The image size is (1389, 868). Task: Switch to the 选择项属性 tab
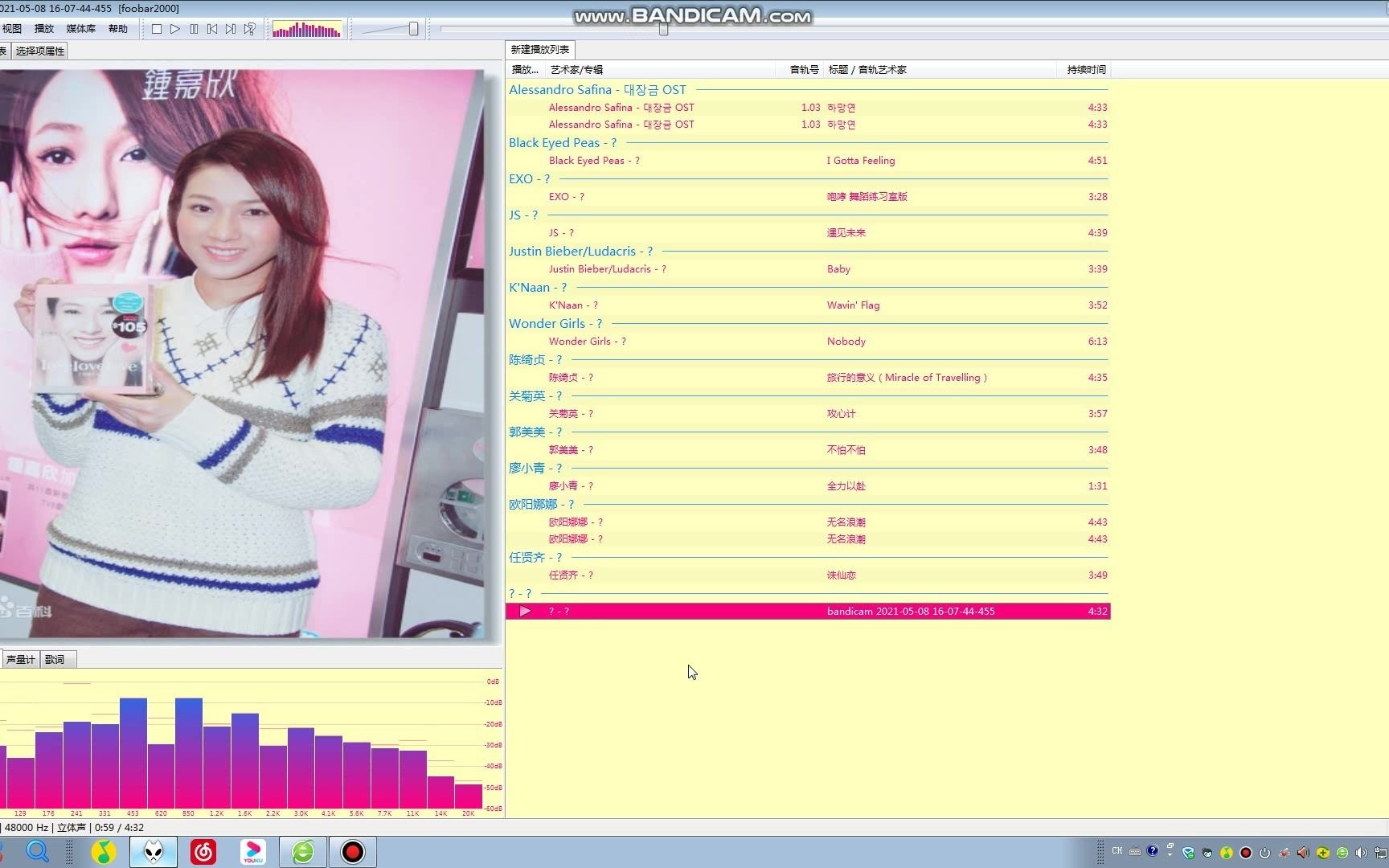[x=40, y=51]
